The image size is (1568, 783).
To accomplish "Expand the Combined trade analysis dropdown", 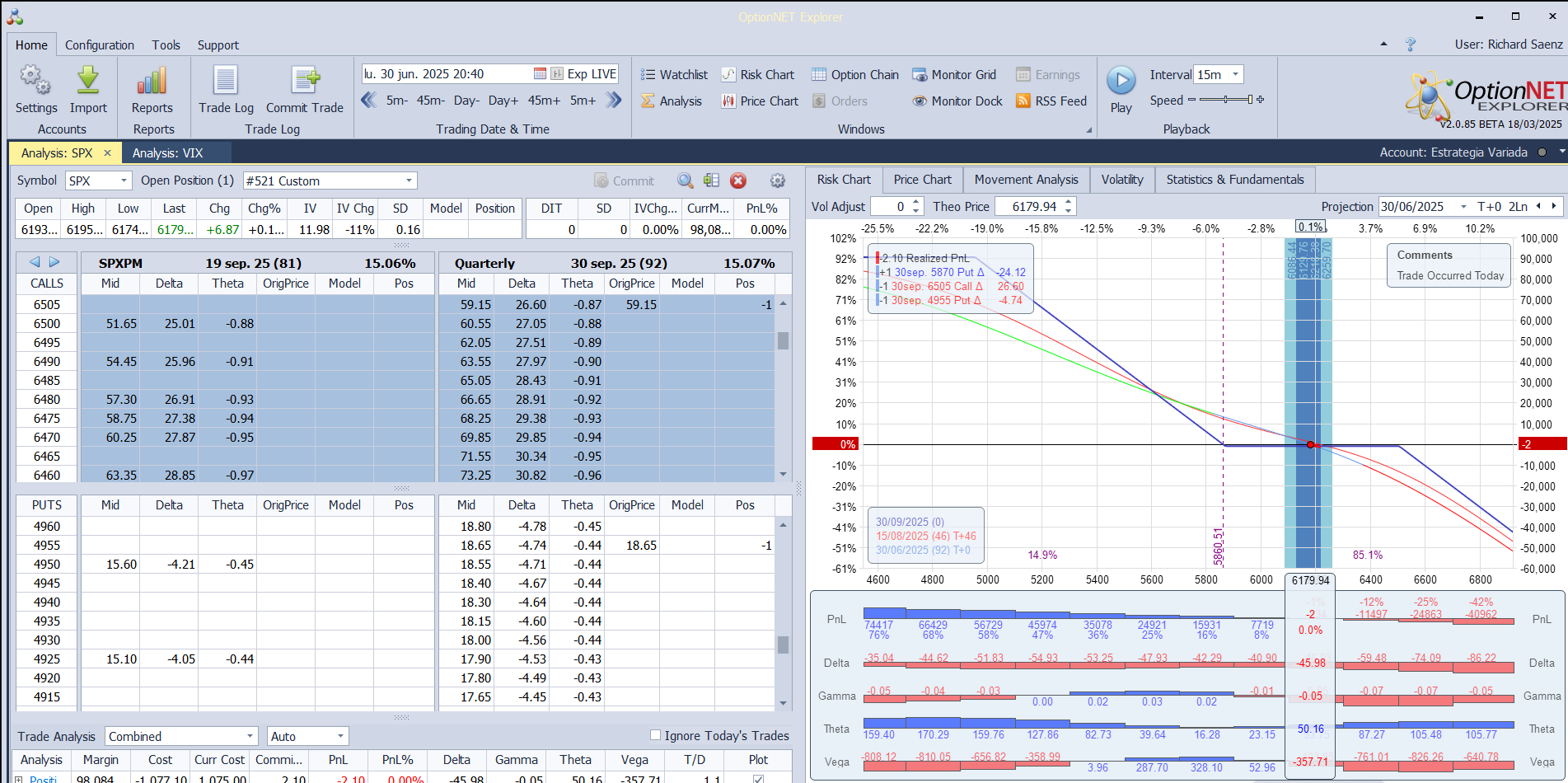I will click(250, 736).
